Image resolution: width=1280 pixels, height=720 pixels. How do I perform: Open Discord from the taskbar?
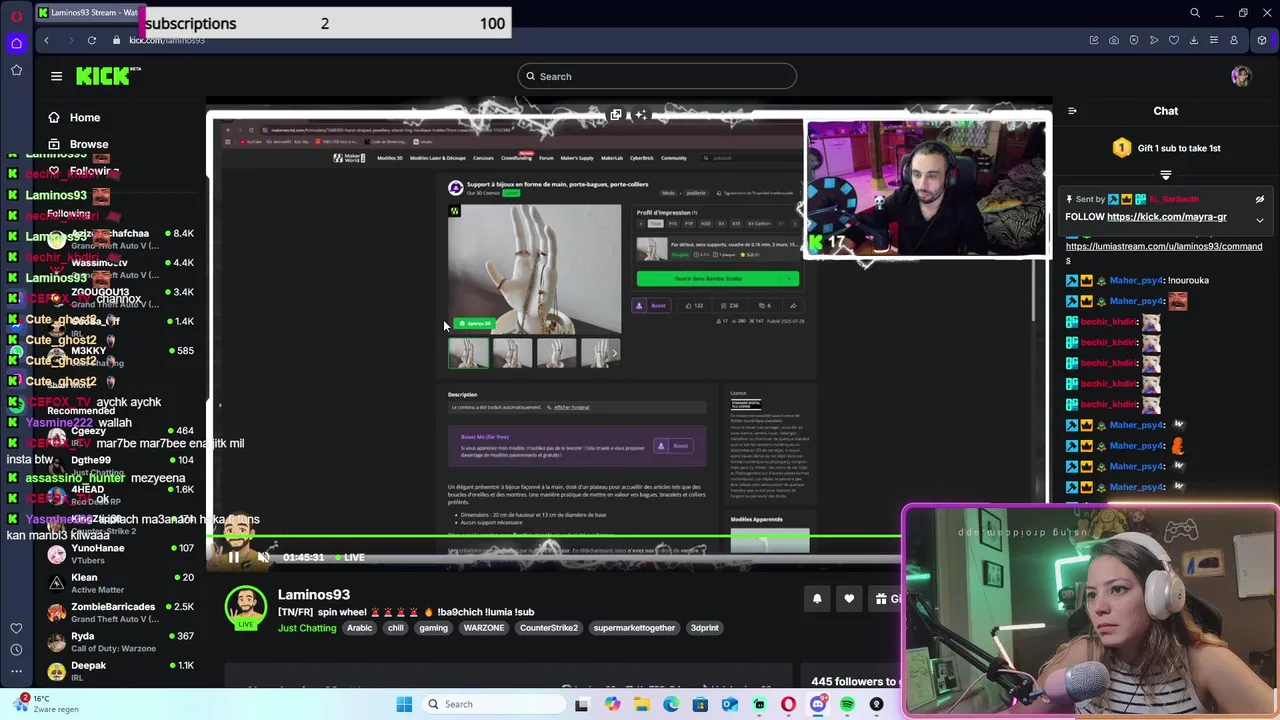click(818, 704)
